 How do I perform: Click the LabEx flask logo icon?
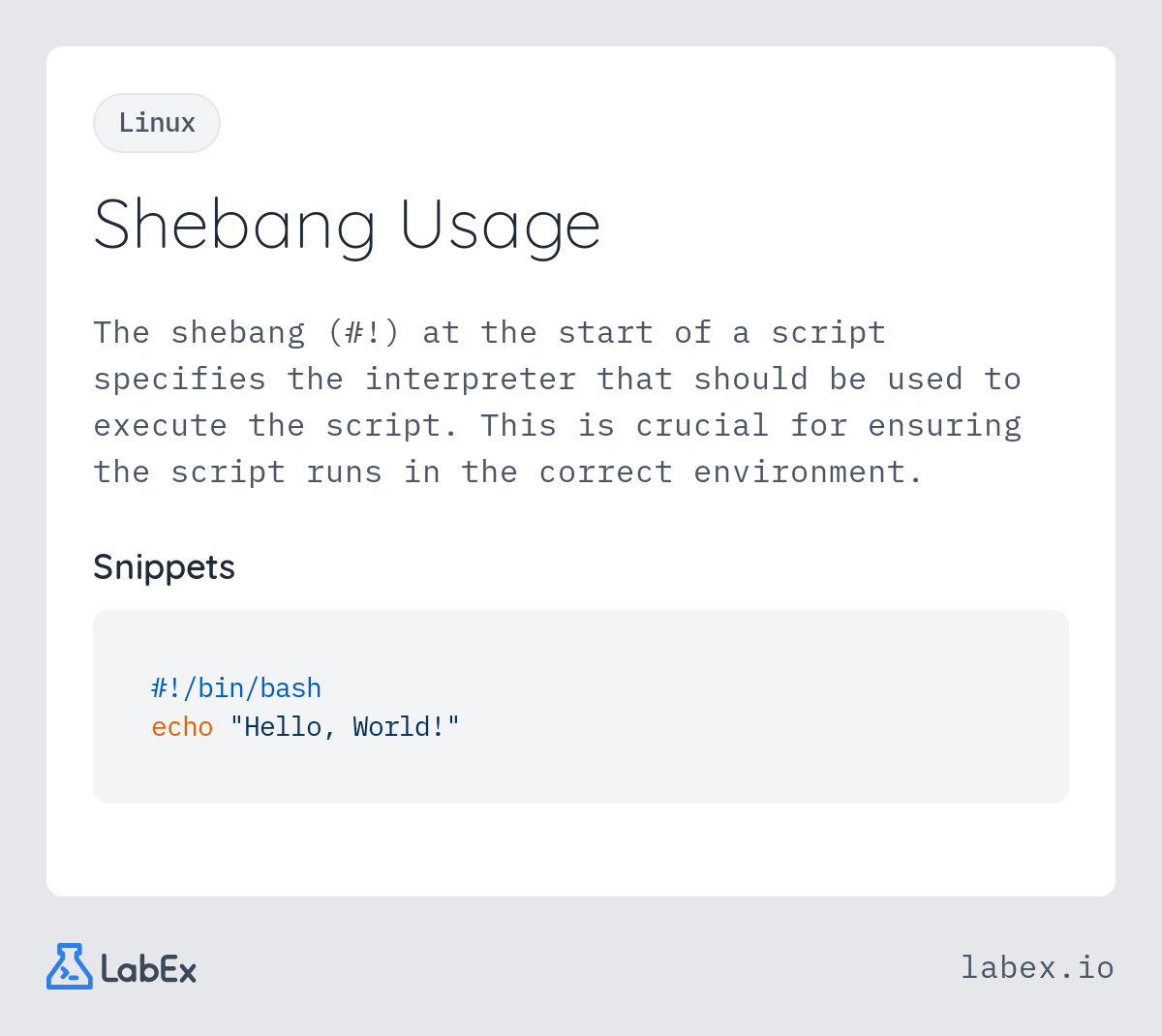point(70,966)
